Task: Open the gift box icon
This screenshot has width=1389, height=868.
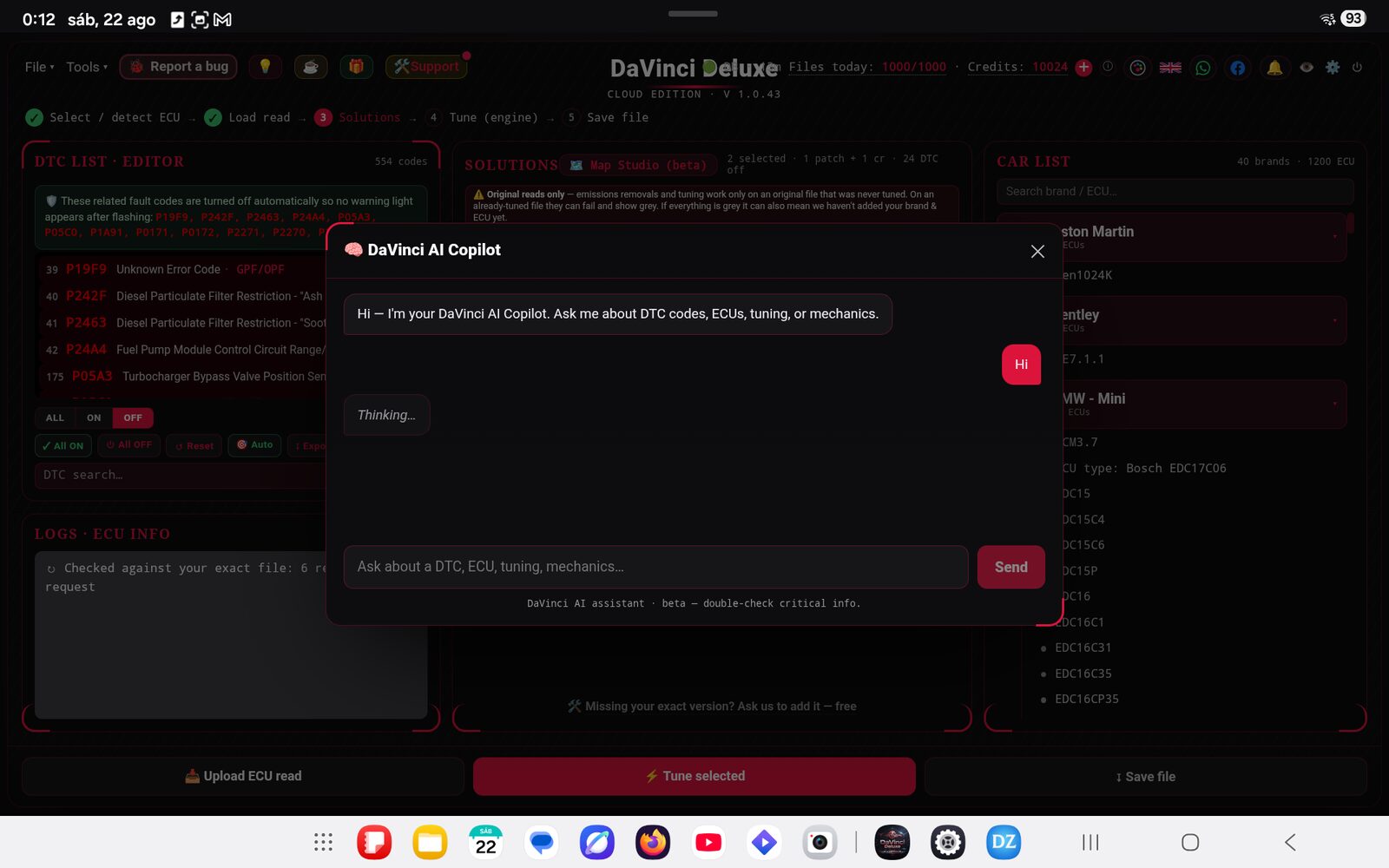Action: 356,67
